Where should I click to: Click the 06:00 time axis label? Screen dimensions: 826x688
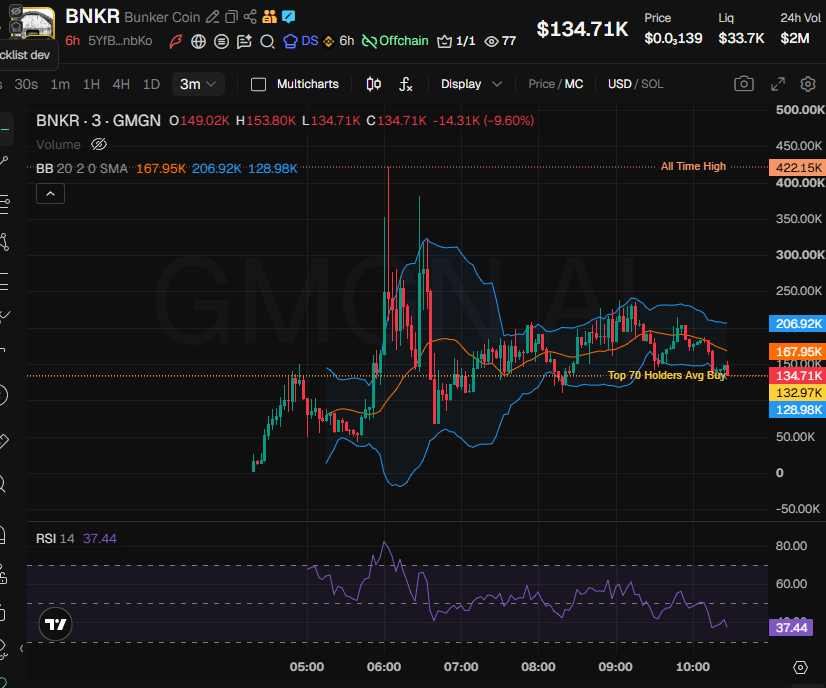coord(384,667)
